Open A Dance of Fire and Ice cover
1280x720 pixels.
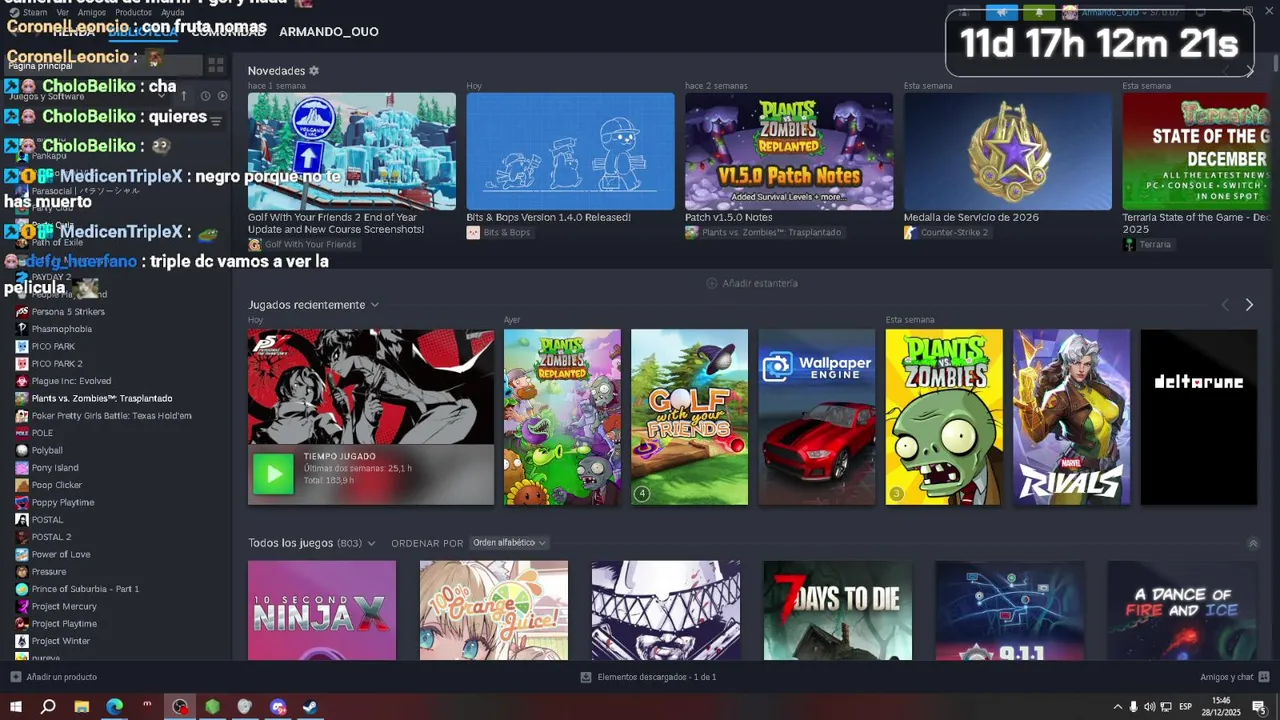[1182, 610]
